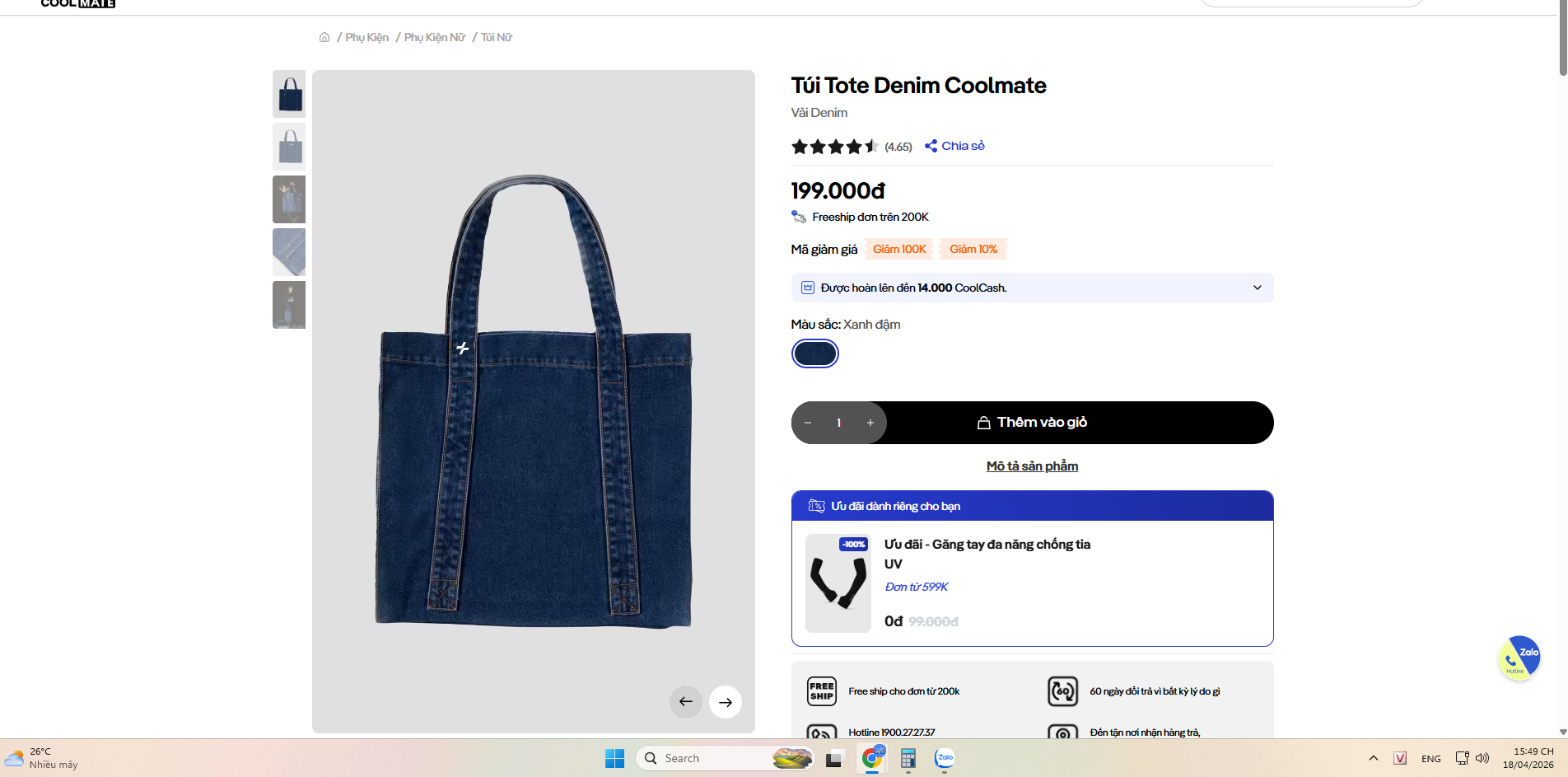
Task: Go to Túi Nữ breadcrumb
Action: [x=497, y=37]
